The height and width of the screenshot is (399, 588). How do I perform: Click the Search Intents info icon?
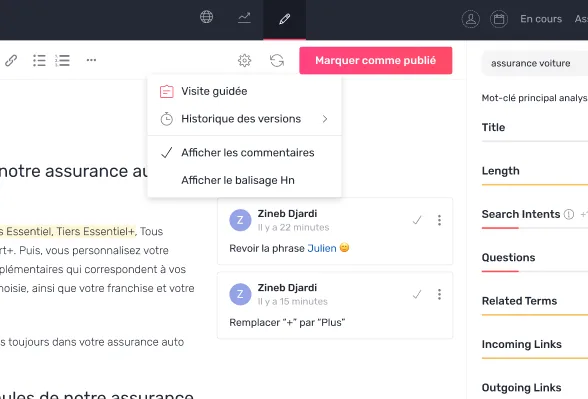tap(569, 214)
